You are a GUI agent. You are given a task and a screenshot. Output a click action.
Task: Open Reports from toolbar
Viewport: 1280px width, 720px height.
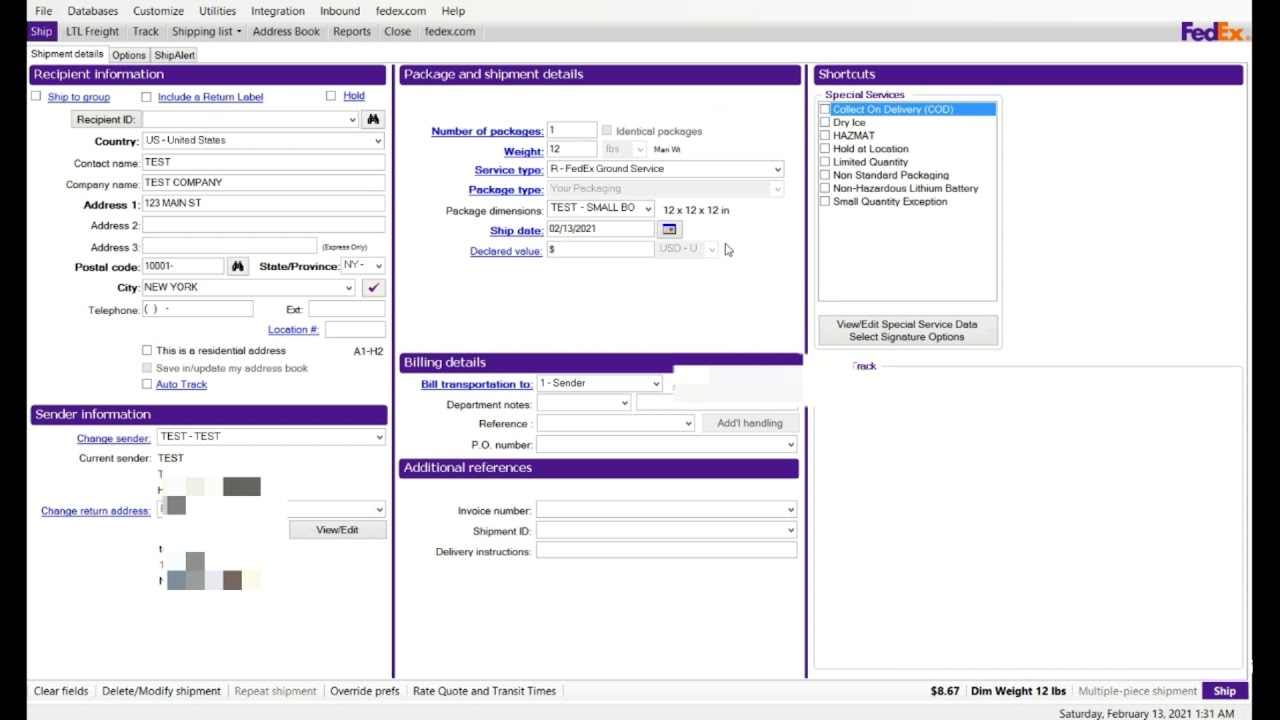pos(352,32)
